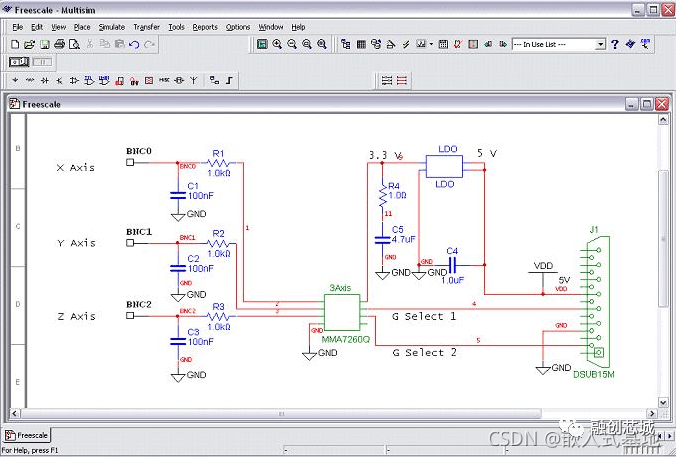Click the vertical scrollbar up arrow
Image resolution: width=676 pixels, height=457 pixels.
[x=663, y=119]
